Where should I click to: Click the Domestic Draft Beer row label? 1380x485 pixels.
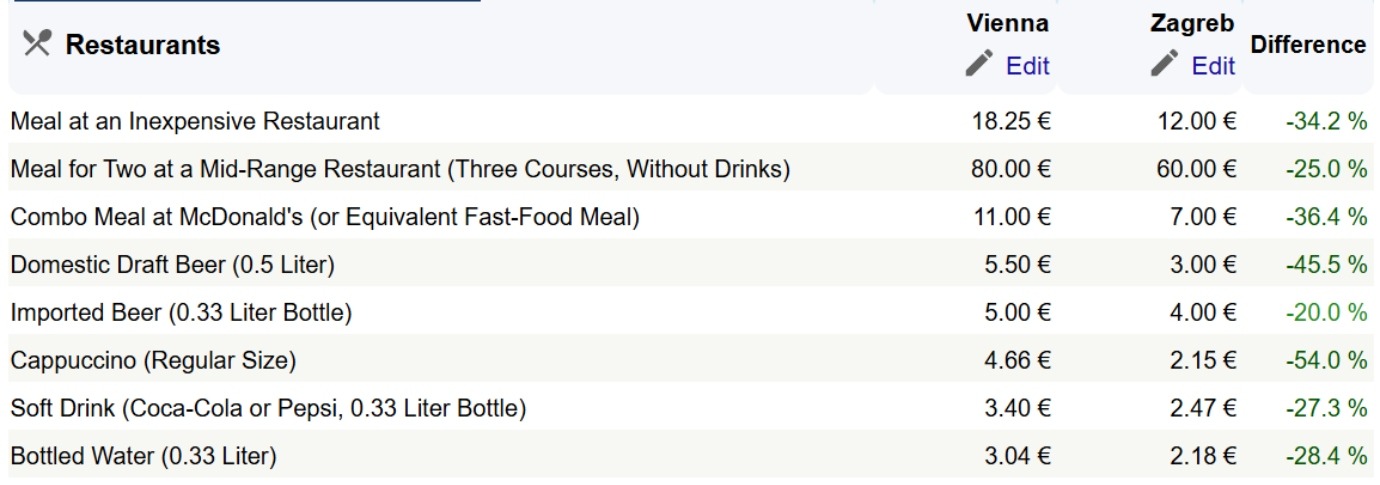pos(172,265)
